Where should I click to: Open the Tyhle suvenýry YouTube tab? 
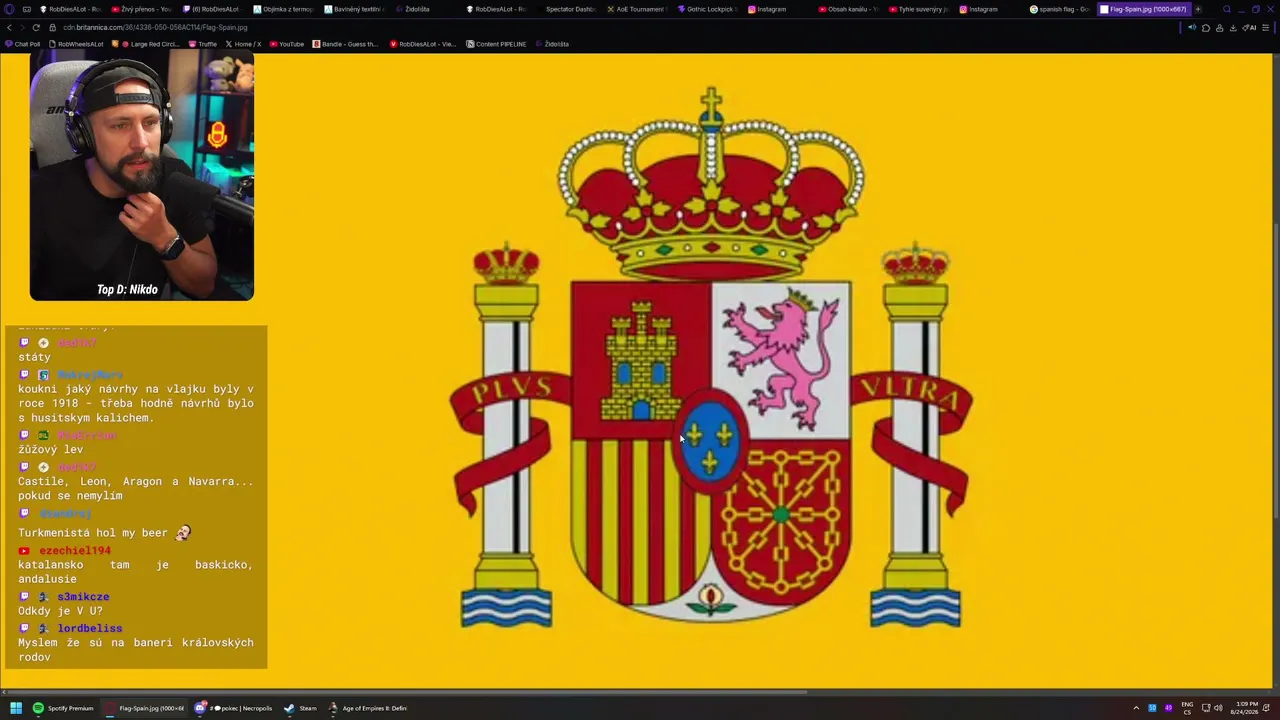click(x=921, y=9)
